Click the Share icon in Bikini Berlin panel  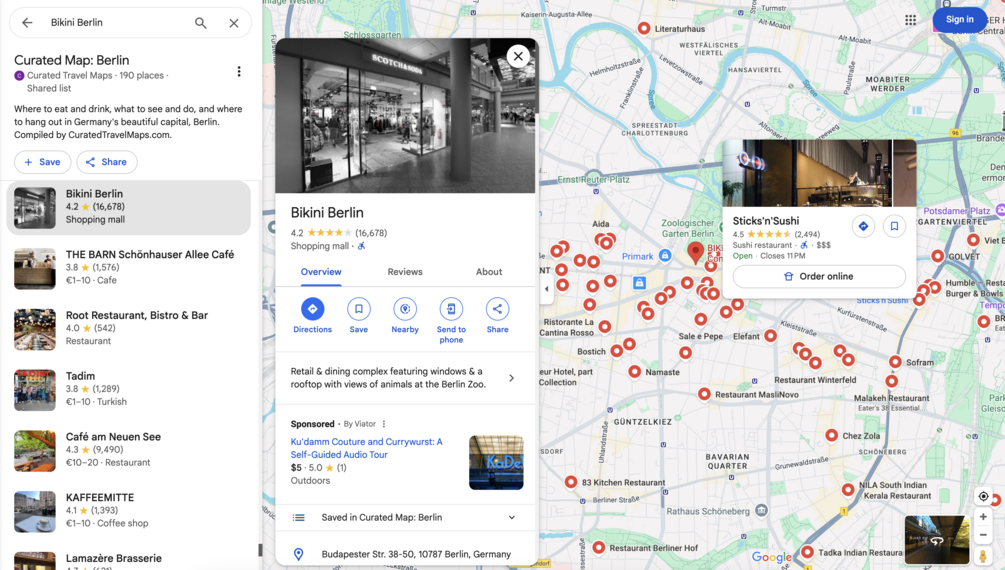click(x=497, y=309)
